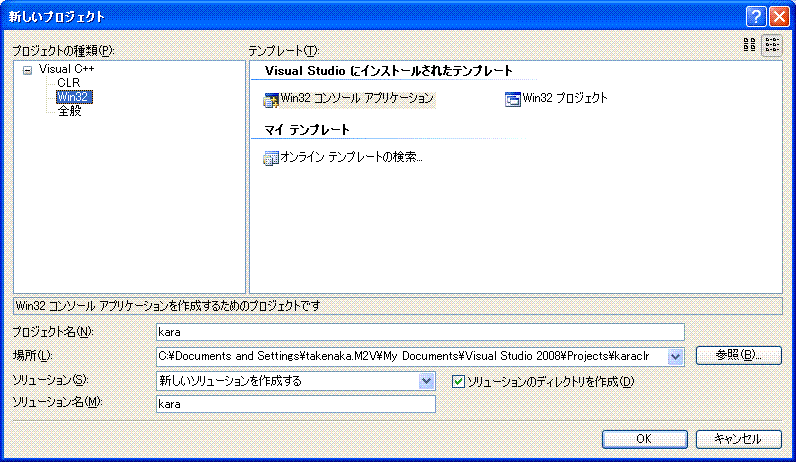Switch templates to large icons view
The image size is (796, 462).
pyautogui.click(x=749, y=45)
